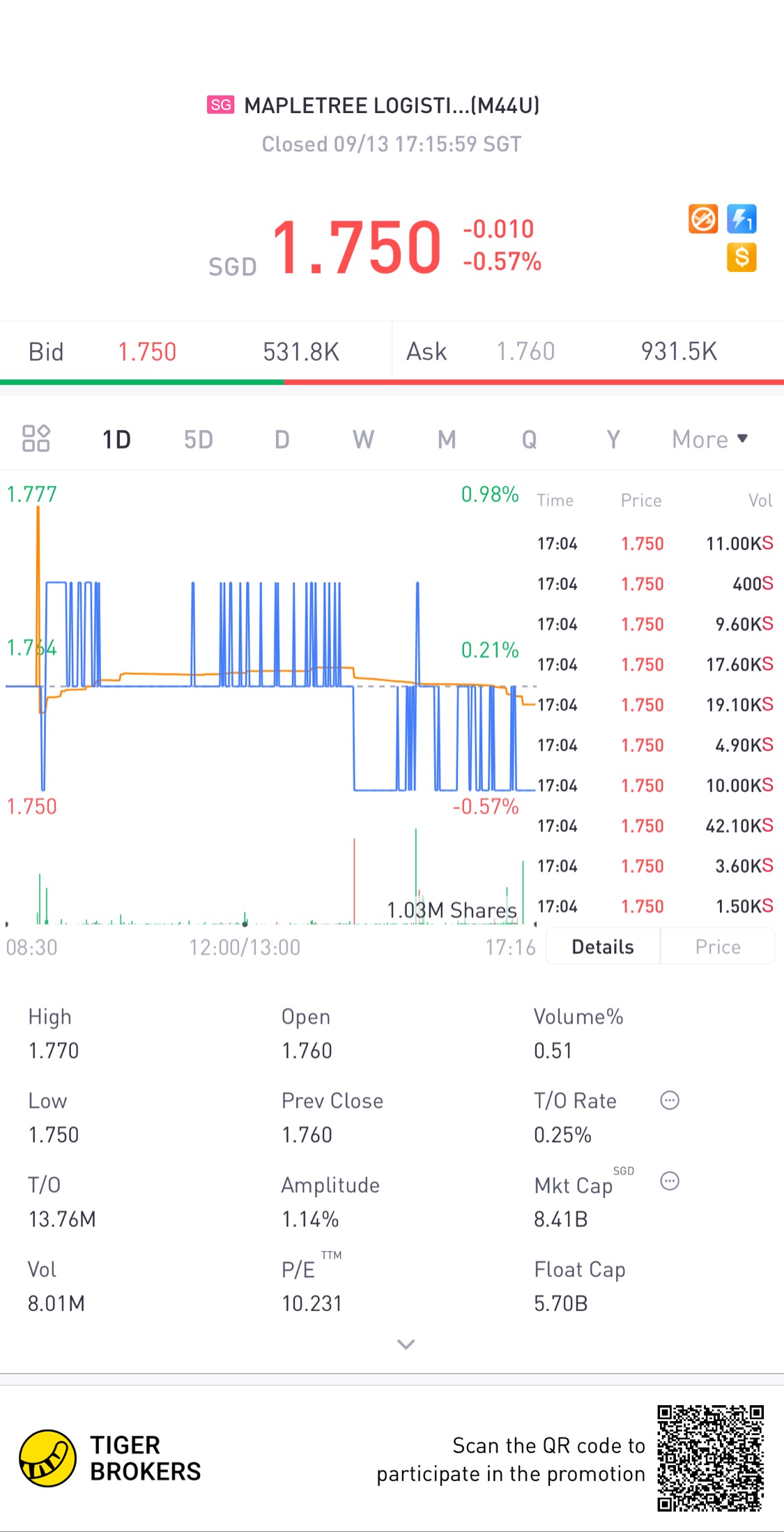Tap the bid-ask ratio bar
Viewport: 784px width, 1532px height.
click(392, 382)
